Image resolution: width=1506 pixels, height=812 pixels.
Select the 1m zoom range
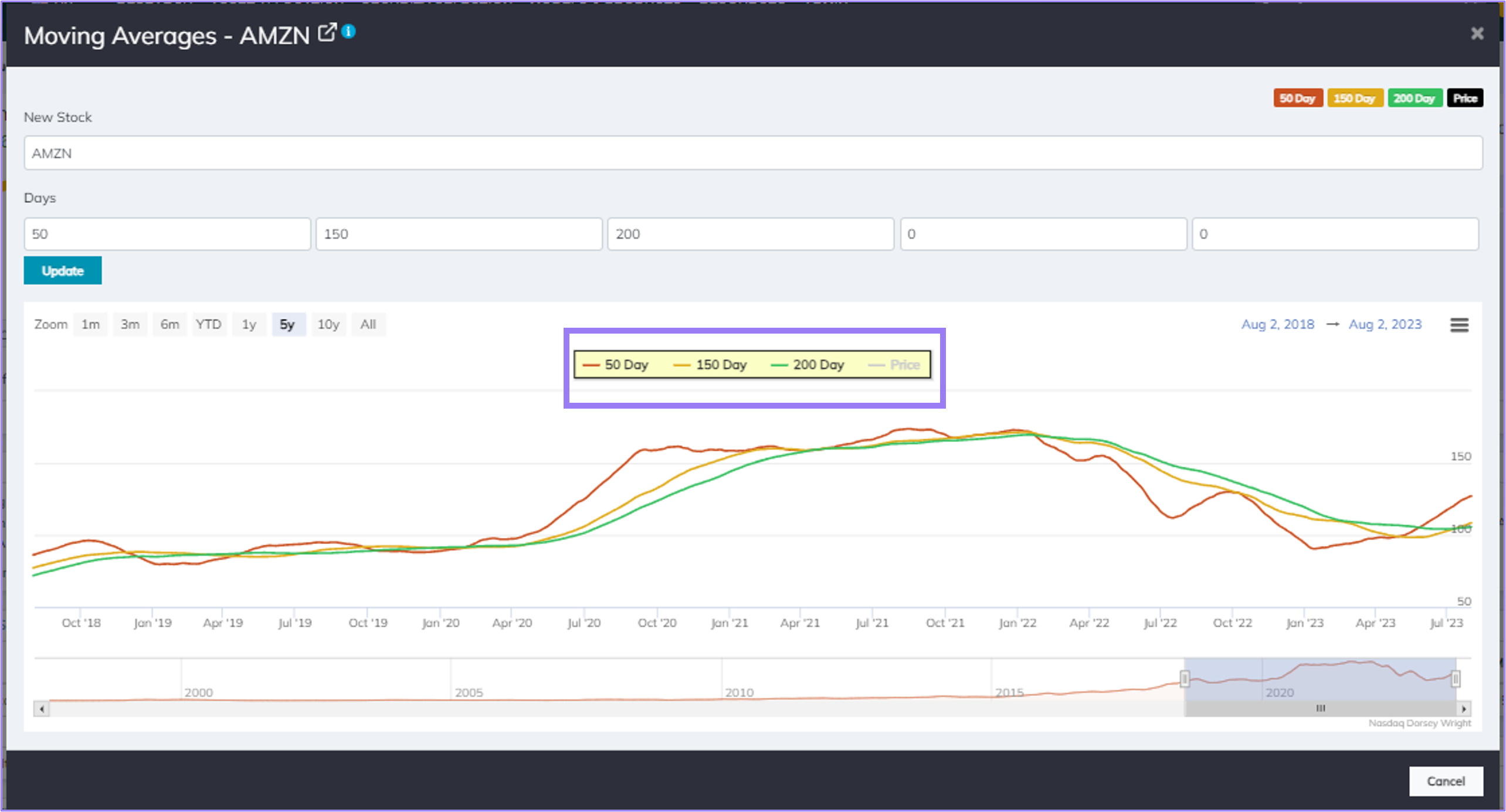(x=90, y=324)
